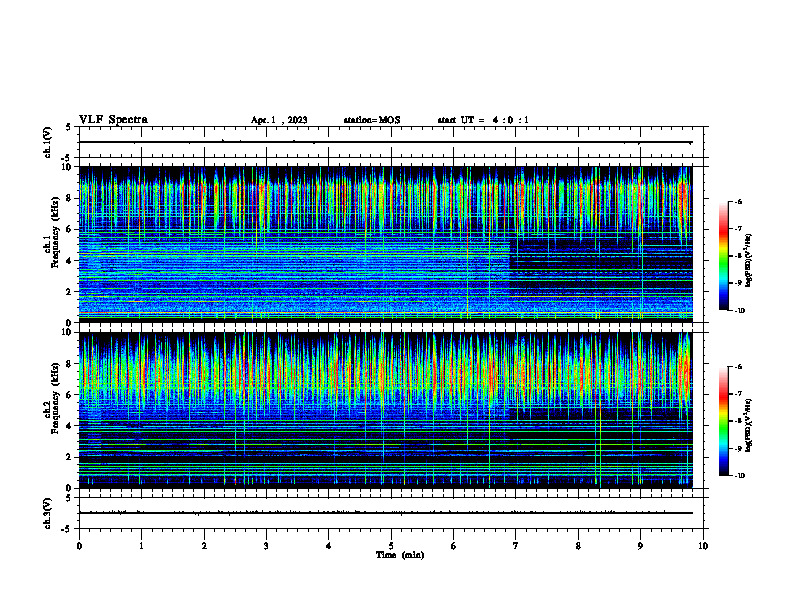Image resolution: width=792 pixels, height=612 pixels.
Task: Select the date label "Apr. 1, 2023"
Action: click(x=279, y=120)
